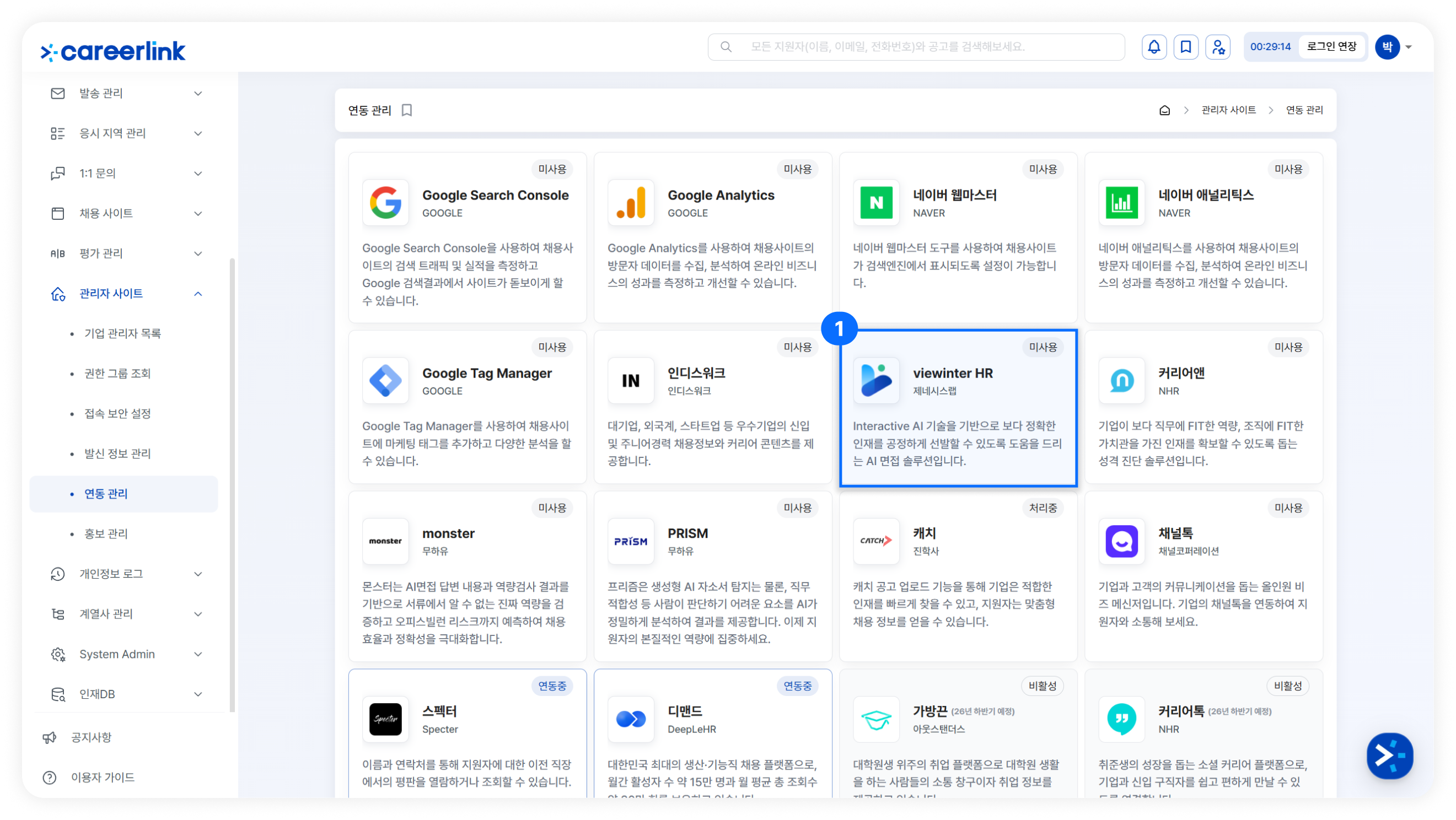Viewport: 1456px width, 820px height.
Task: Click the 박 profile avatar
Action: coord(1387,47)
